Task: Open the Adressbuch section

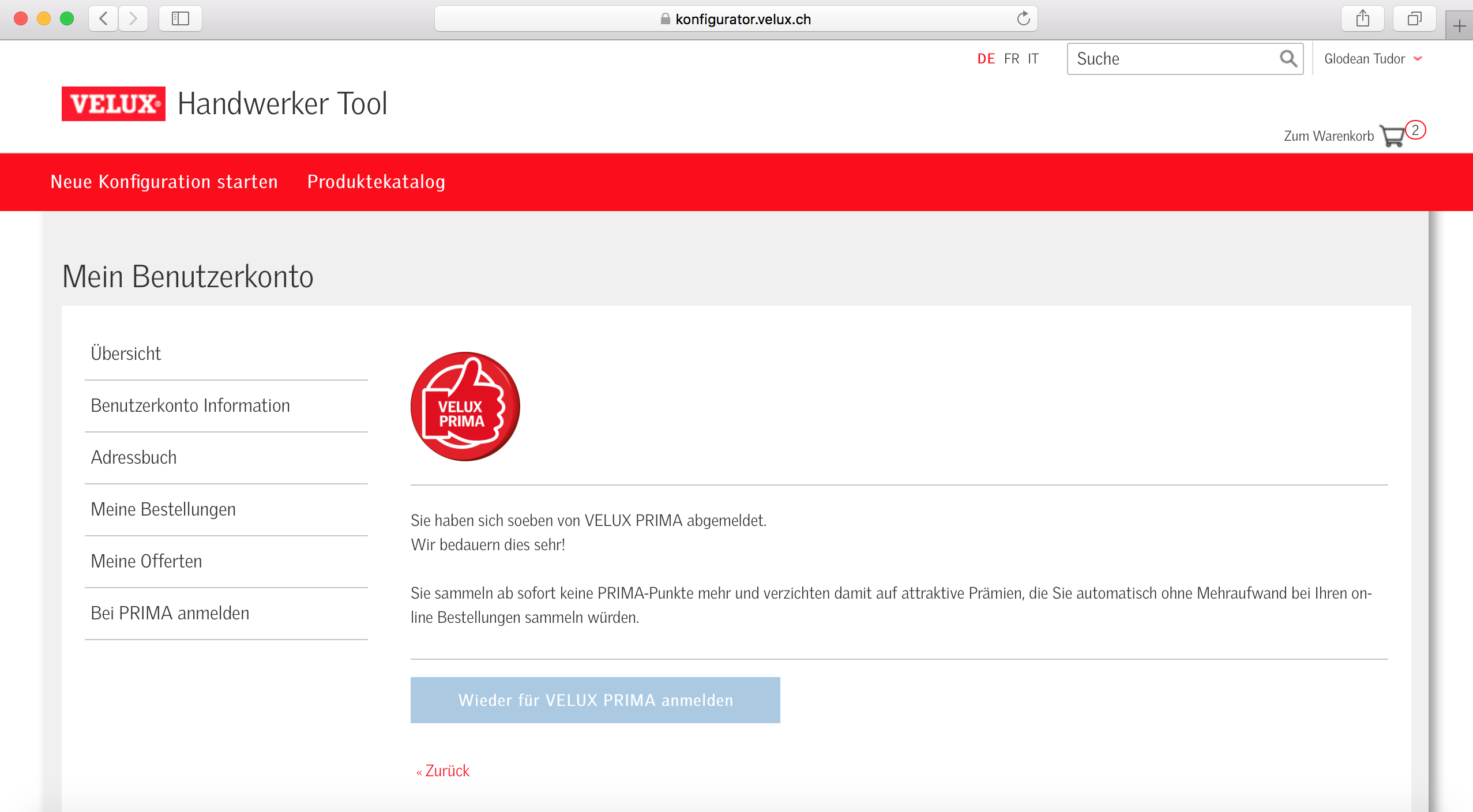Action: (x=226, y=457)
